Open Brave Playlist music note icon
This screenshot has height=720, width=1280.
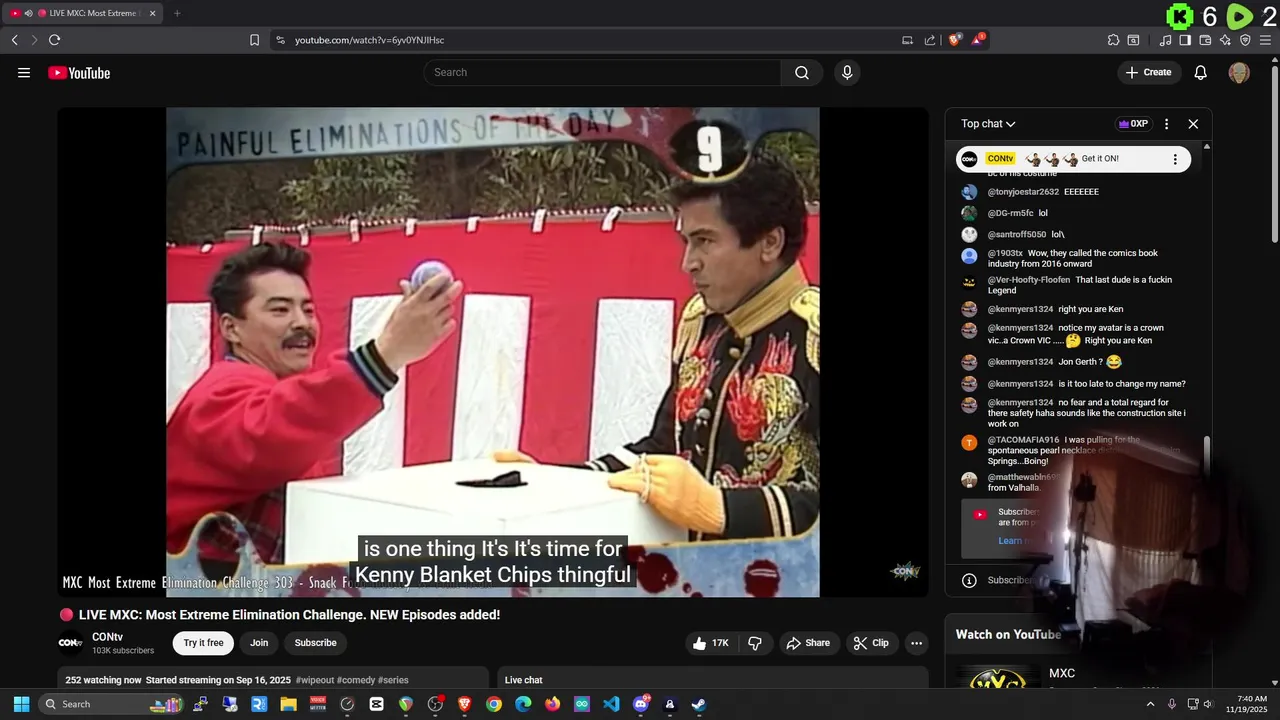(x=1166, y=40)
